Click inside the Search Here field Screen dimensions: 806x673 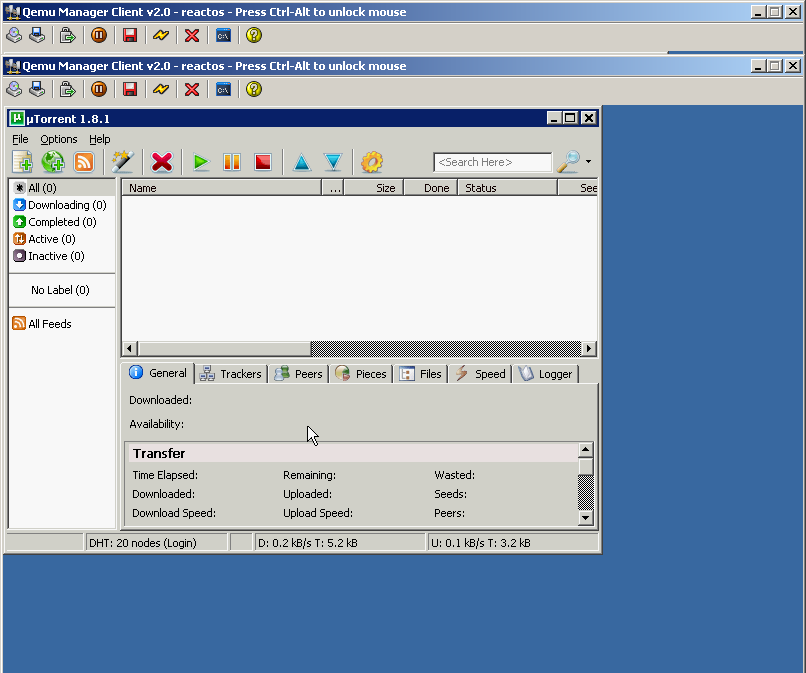click(x=492, y=162)
